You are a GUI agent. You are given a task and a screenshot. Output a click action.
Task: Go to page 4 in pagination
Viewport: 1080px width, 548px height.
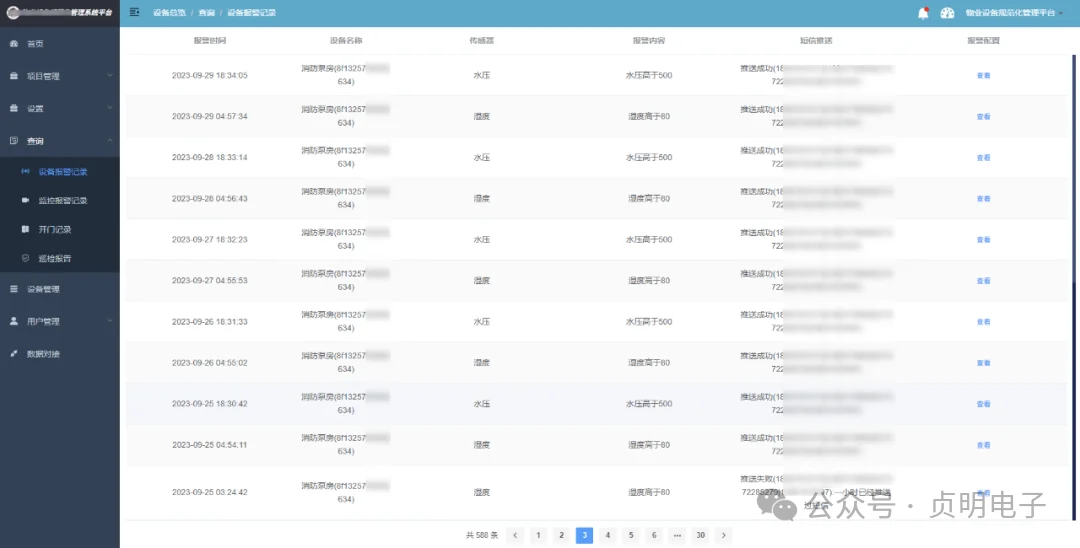(x=608, y=535)
